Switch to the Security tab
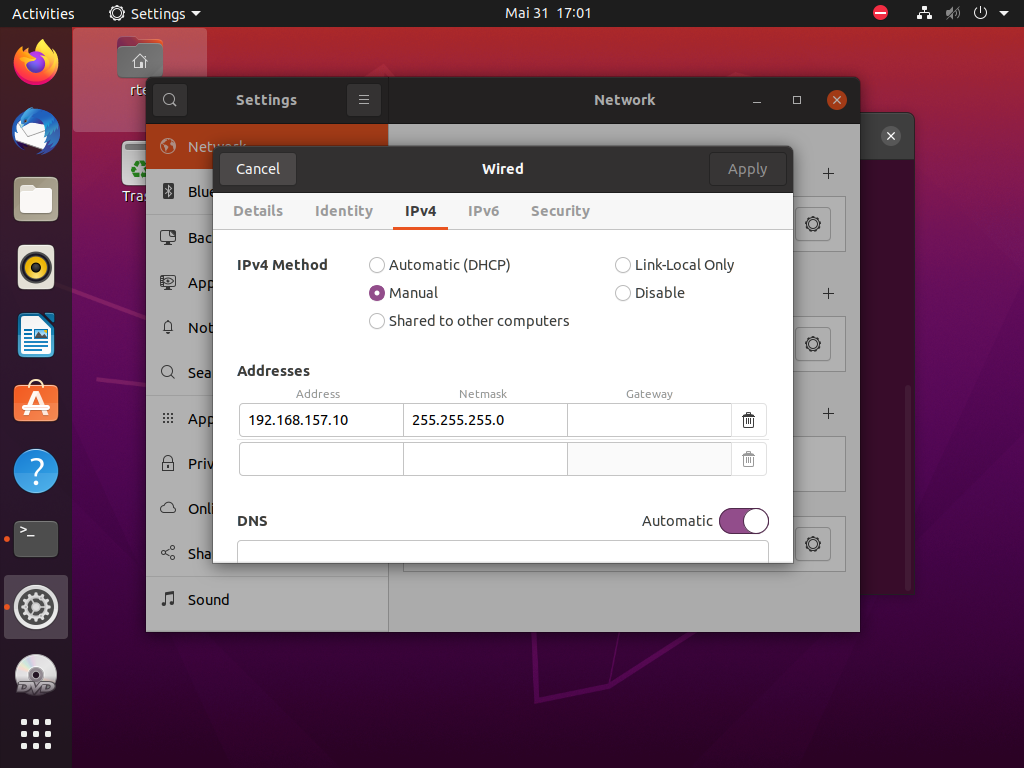The width and height of the screenshot is (1024, 768). point(560,211)
